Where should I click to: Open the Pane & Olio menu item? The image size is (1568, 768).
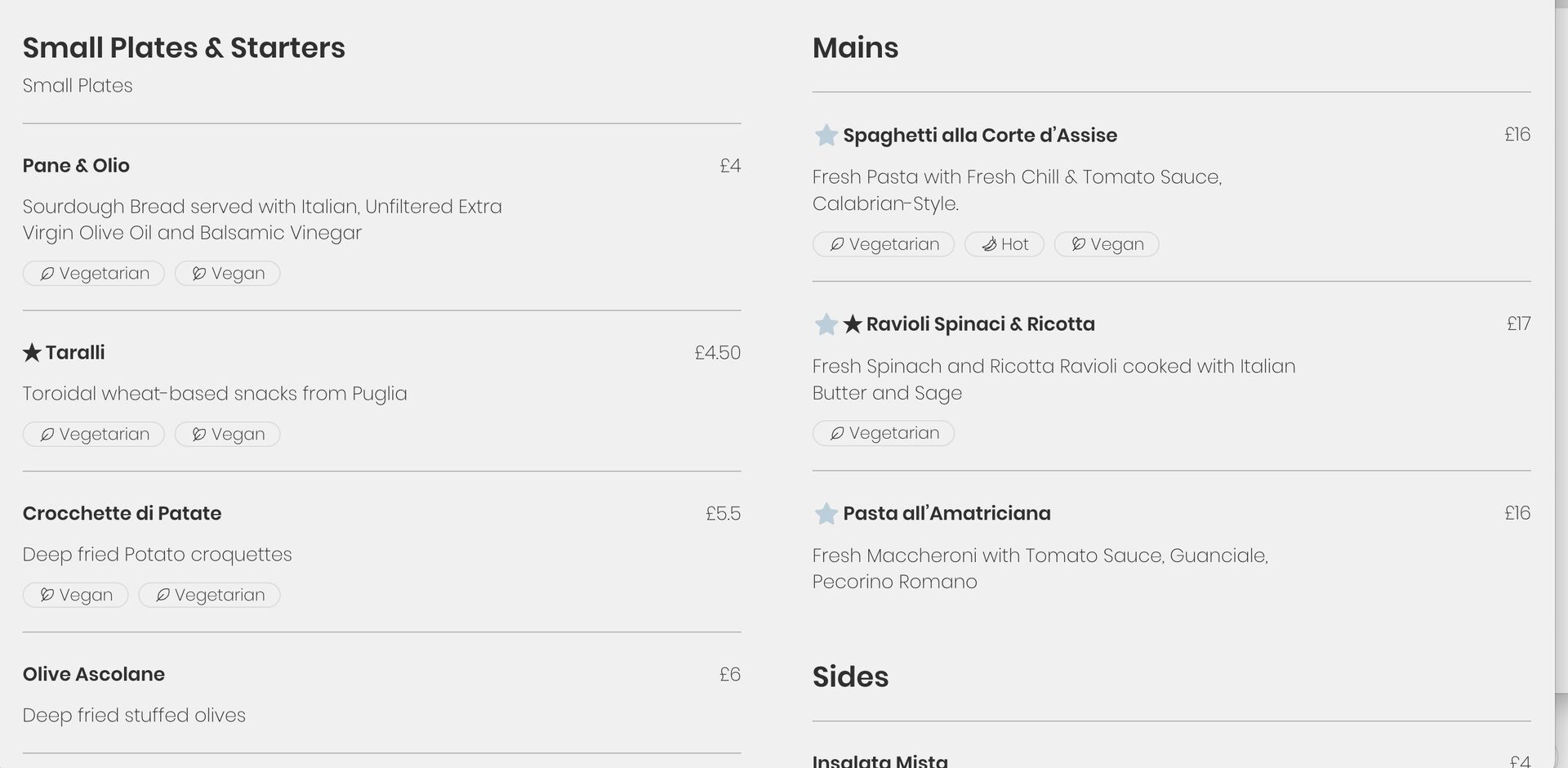76,166
